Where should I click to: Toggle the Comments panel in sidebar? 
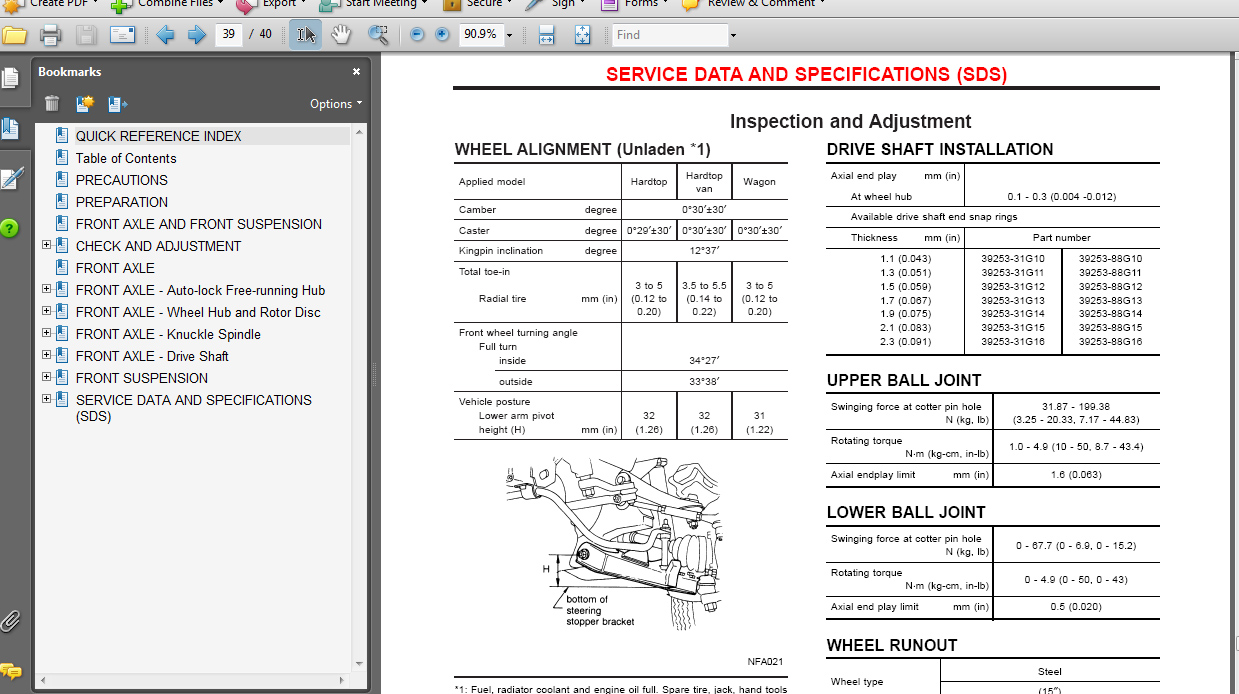(x=10, y=671)
